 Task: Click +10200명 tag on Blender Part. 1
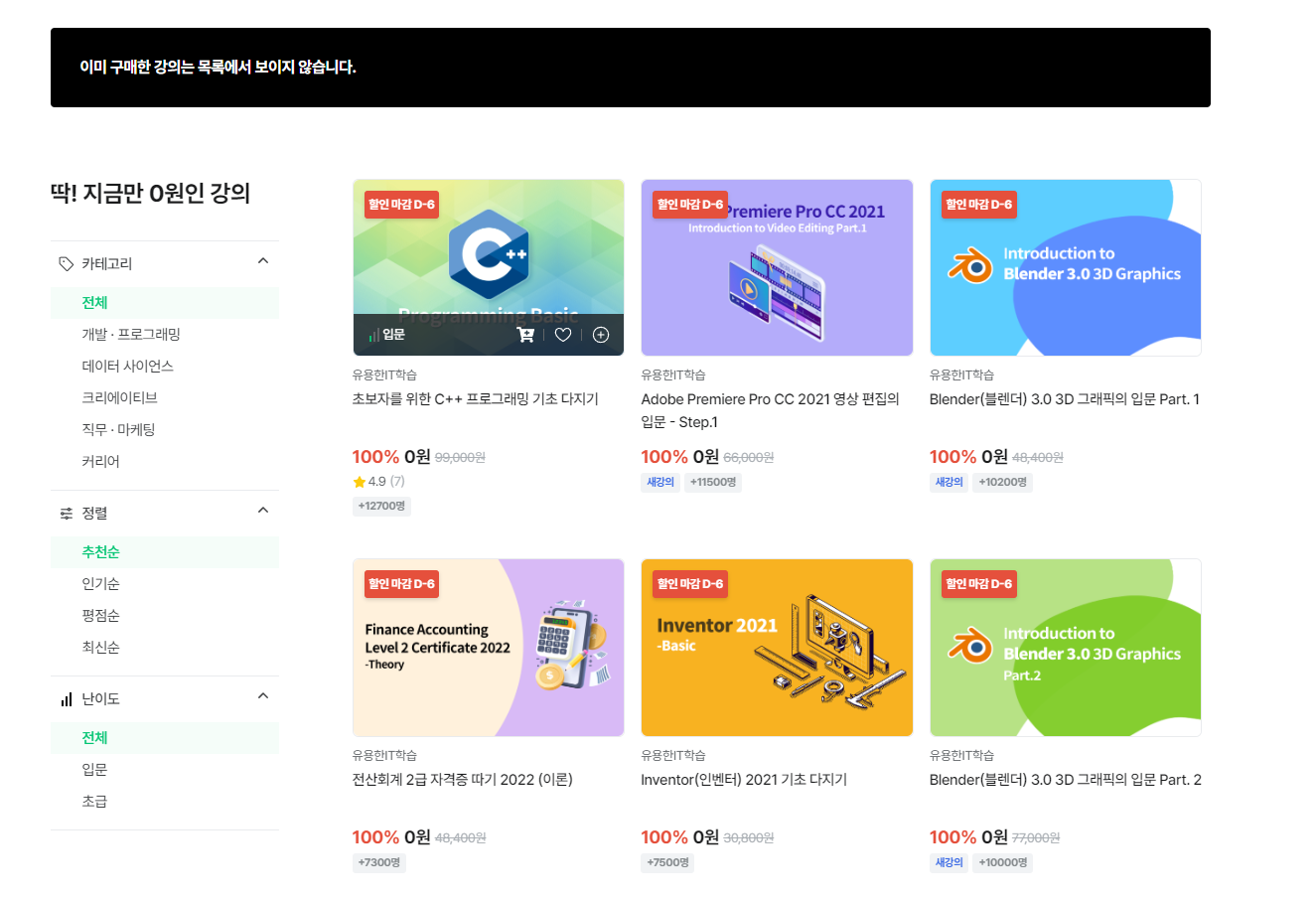click(x=1002, y=482)
